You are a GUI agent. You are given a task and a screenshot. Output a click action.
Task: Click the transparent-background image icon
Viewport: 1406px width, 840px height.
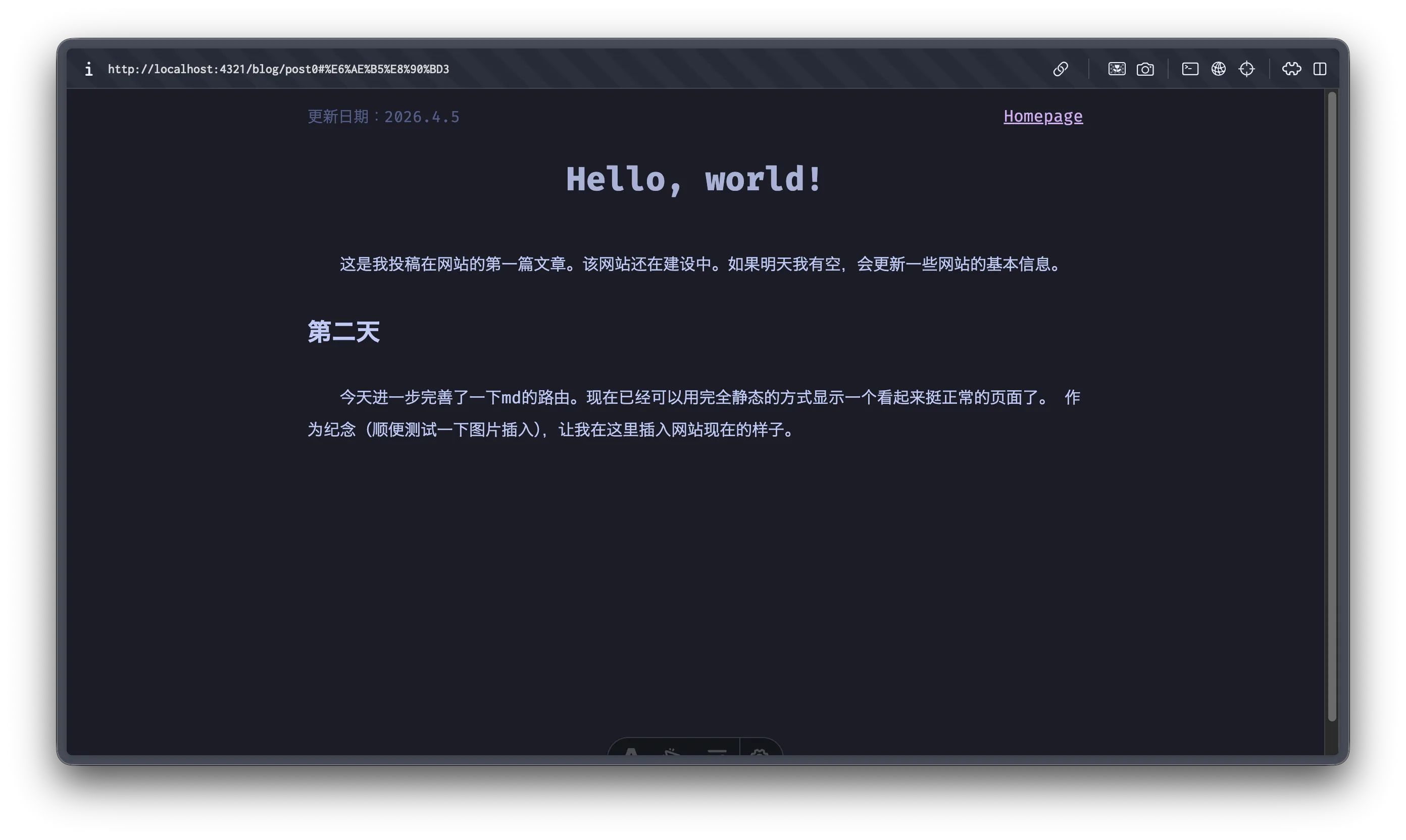(1116, 69)
